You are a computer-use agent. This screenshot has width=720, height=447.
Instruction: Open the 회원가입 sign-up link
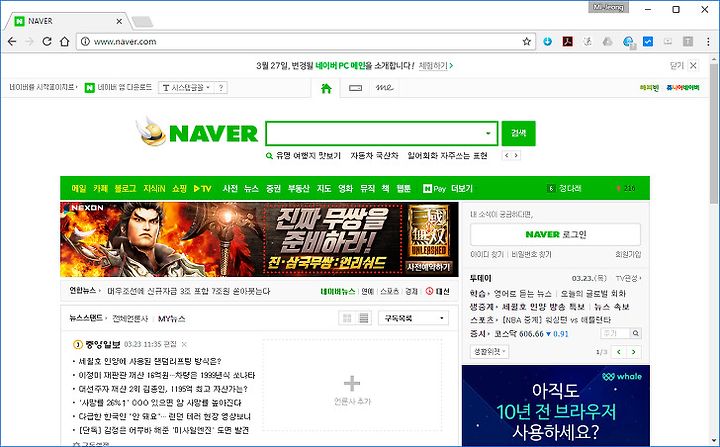click(x=628, y=254)
